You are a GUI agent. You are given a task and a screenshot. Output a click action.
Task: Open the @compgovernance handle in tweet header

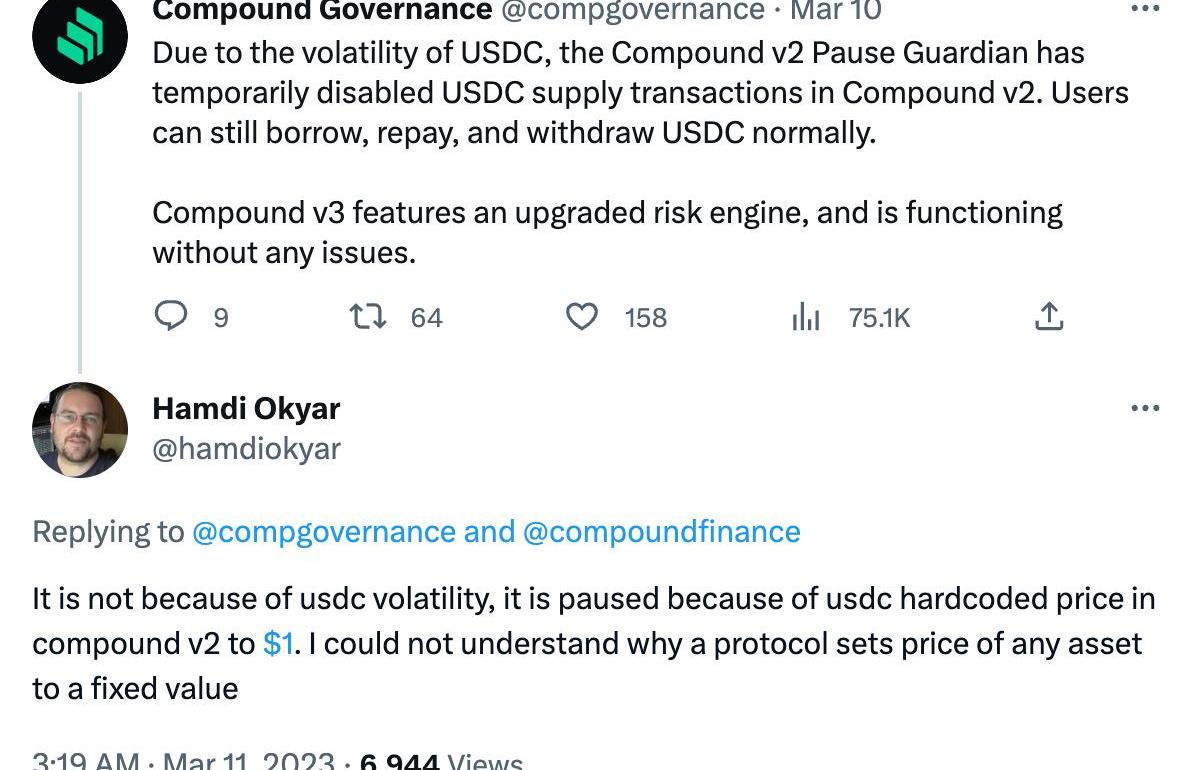tap(633, 11)
